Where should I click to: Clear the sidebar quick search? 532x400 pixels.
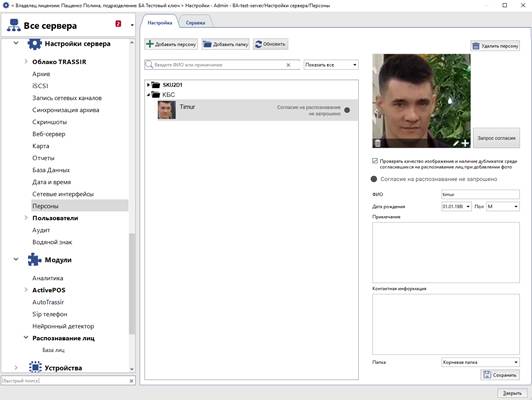132,381
